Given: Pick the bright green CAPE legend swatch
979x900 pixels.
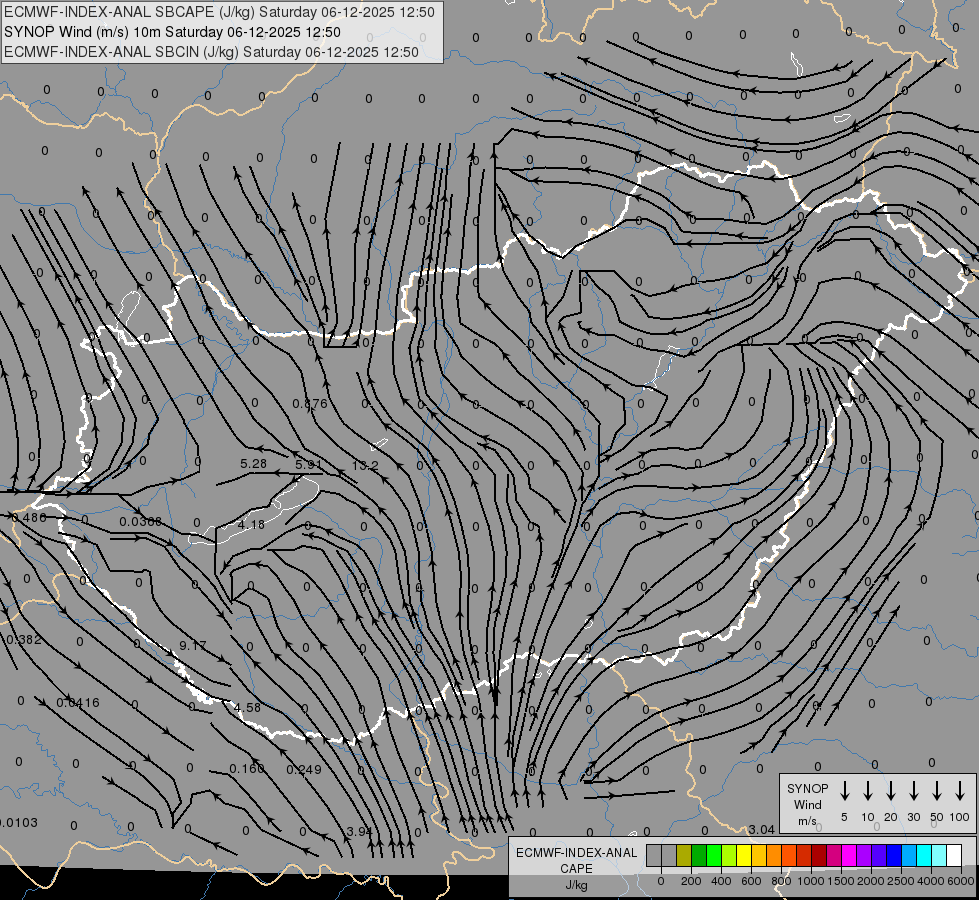Looking at the screenshot, I should (x=714, y=855).
